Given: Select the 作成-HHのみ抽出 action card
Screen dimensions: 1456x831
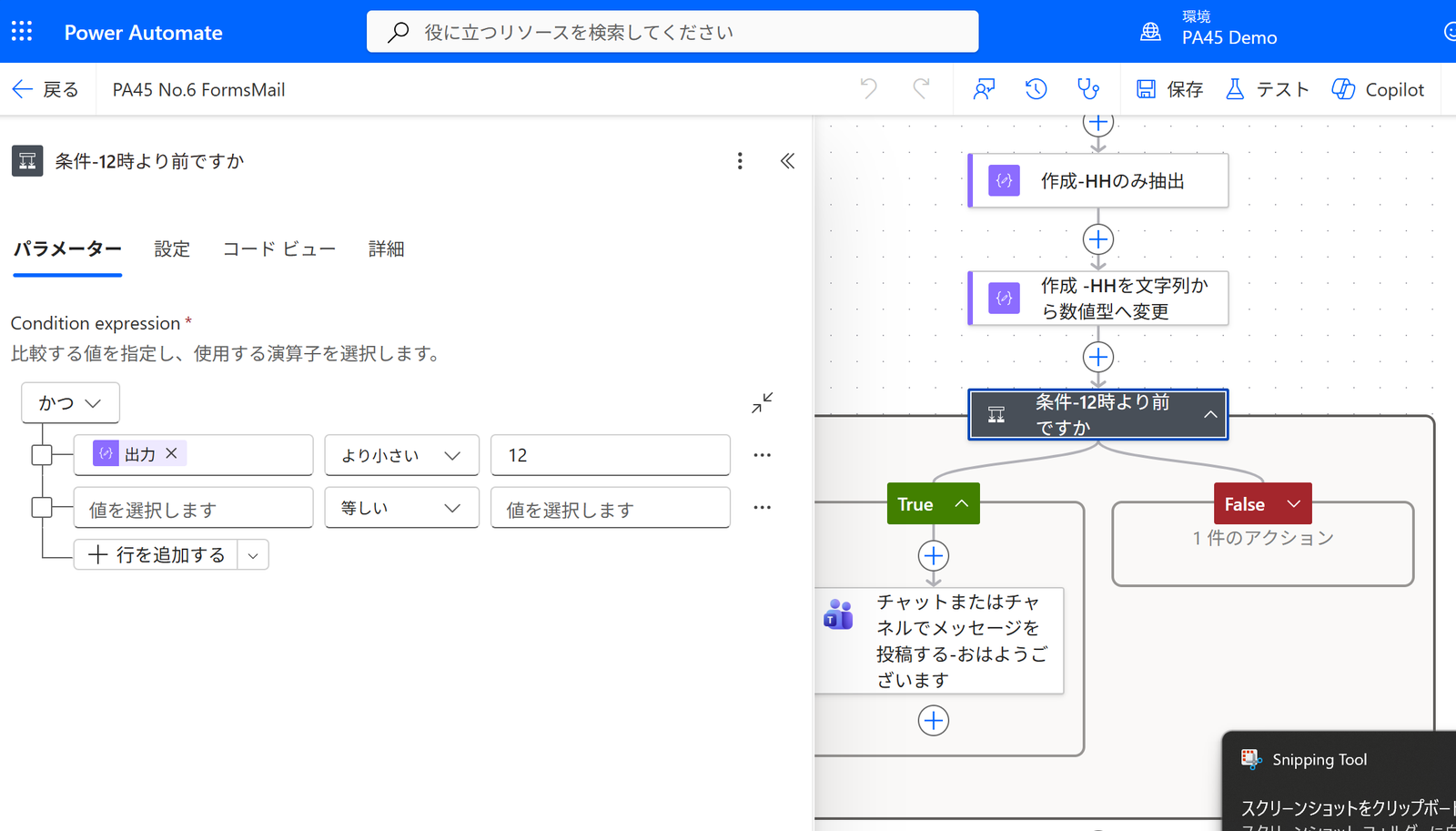Looking at the screenshot, I should [1098, 180].
